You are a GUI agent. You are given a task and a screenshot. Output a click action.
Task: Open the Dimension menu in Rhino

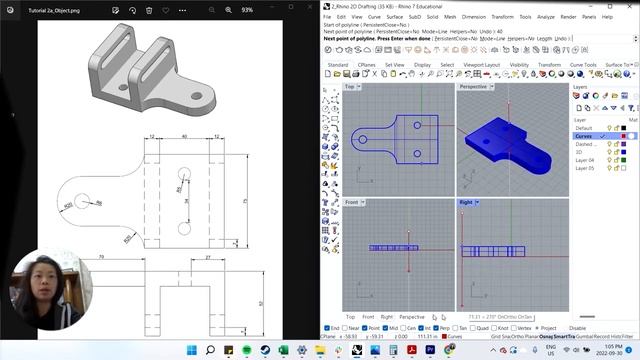(474, 17)
